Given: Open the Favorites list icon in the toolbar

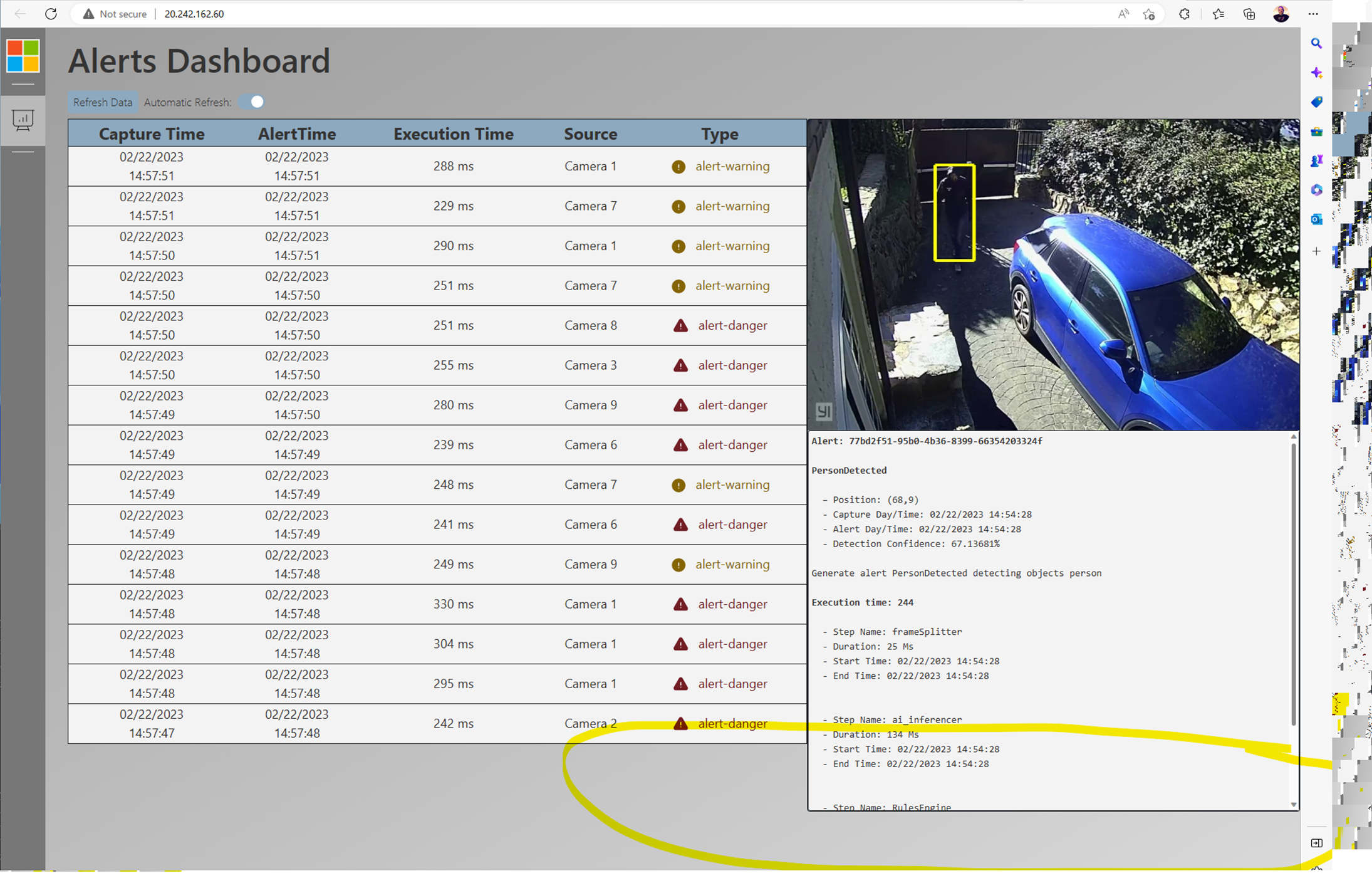Looking at the screenshot, I should 1218,14.
